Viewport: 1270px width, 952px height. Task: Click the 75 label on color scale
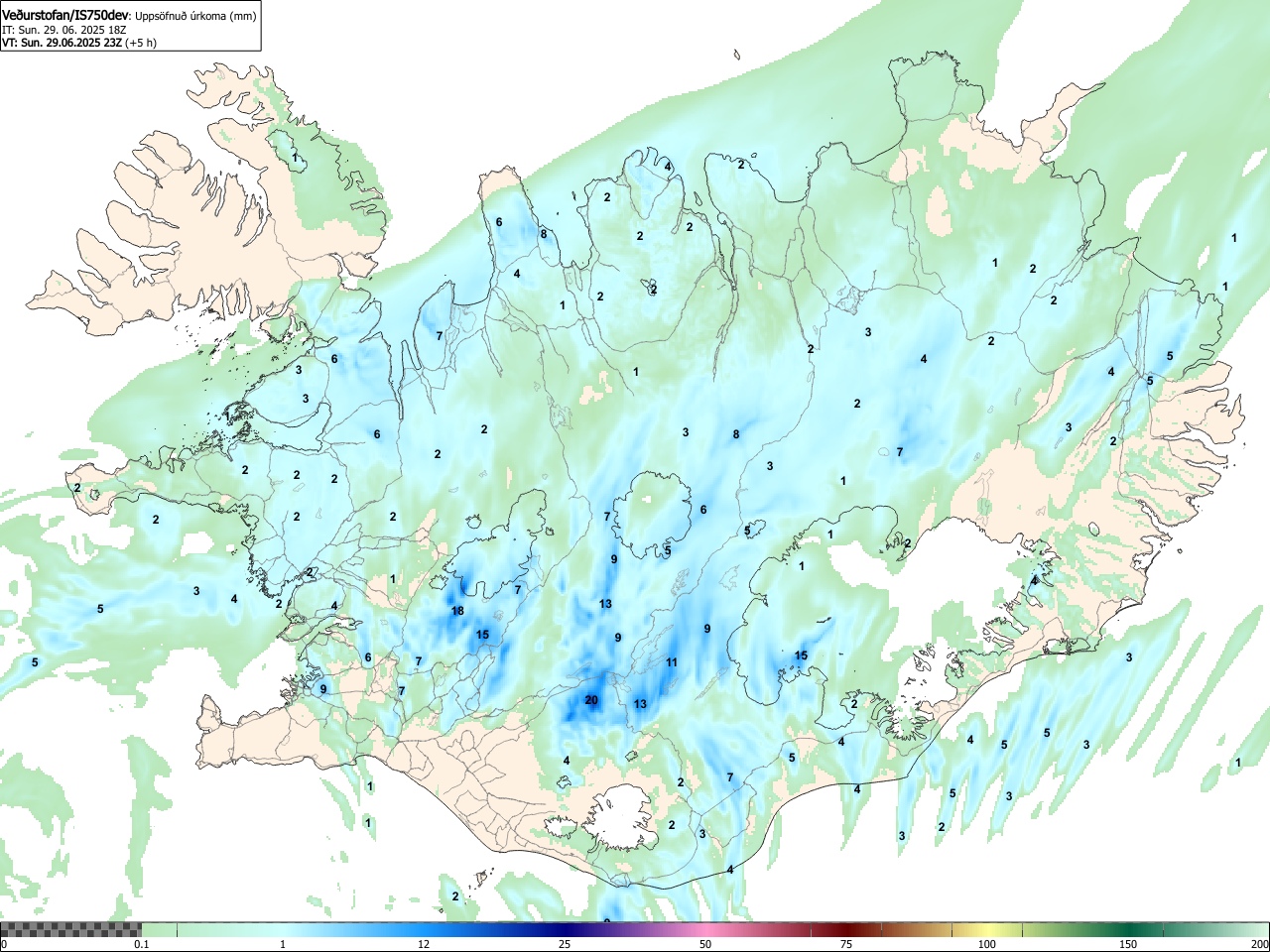point(846,944)
